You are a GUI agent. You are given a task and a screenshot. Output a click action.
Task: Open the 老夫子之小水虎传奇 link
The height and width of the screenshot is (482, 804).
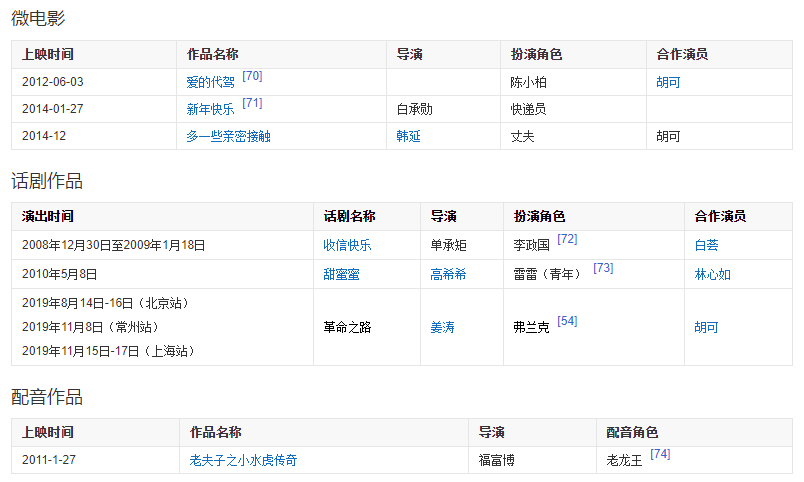click(243, 461)
